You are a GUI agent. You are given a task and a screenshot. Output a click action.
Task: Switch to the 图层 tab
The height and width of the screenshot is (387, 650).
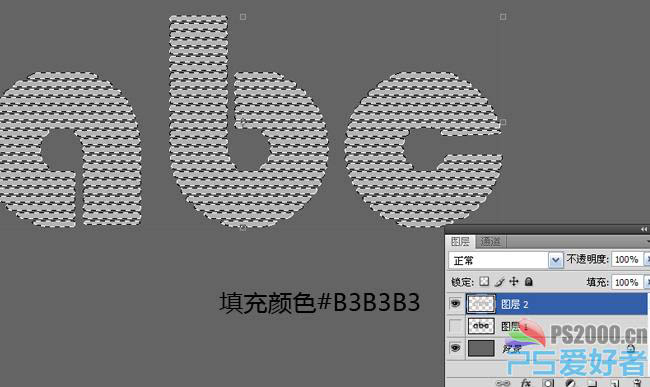[460, 242]
